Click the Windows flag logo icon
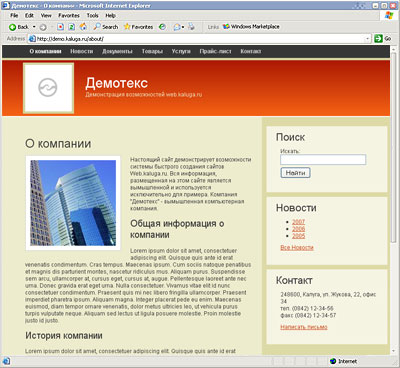 pos(389,15)
